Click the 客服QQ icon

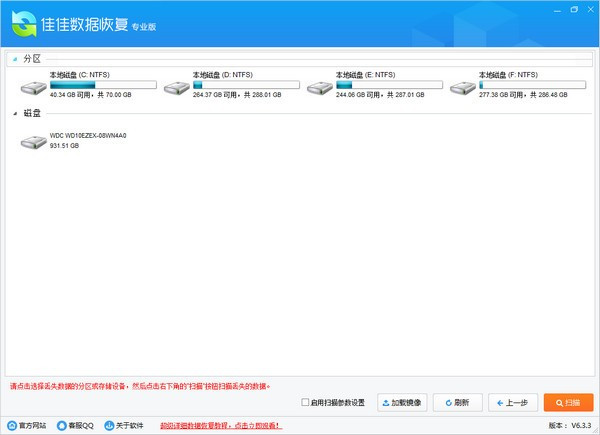[61, 425]
